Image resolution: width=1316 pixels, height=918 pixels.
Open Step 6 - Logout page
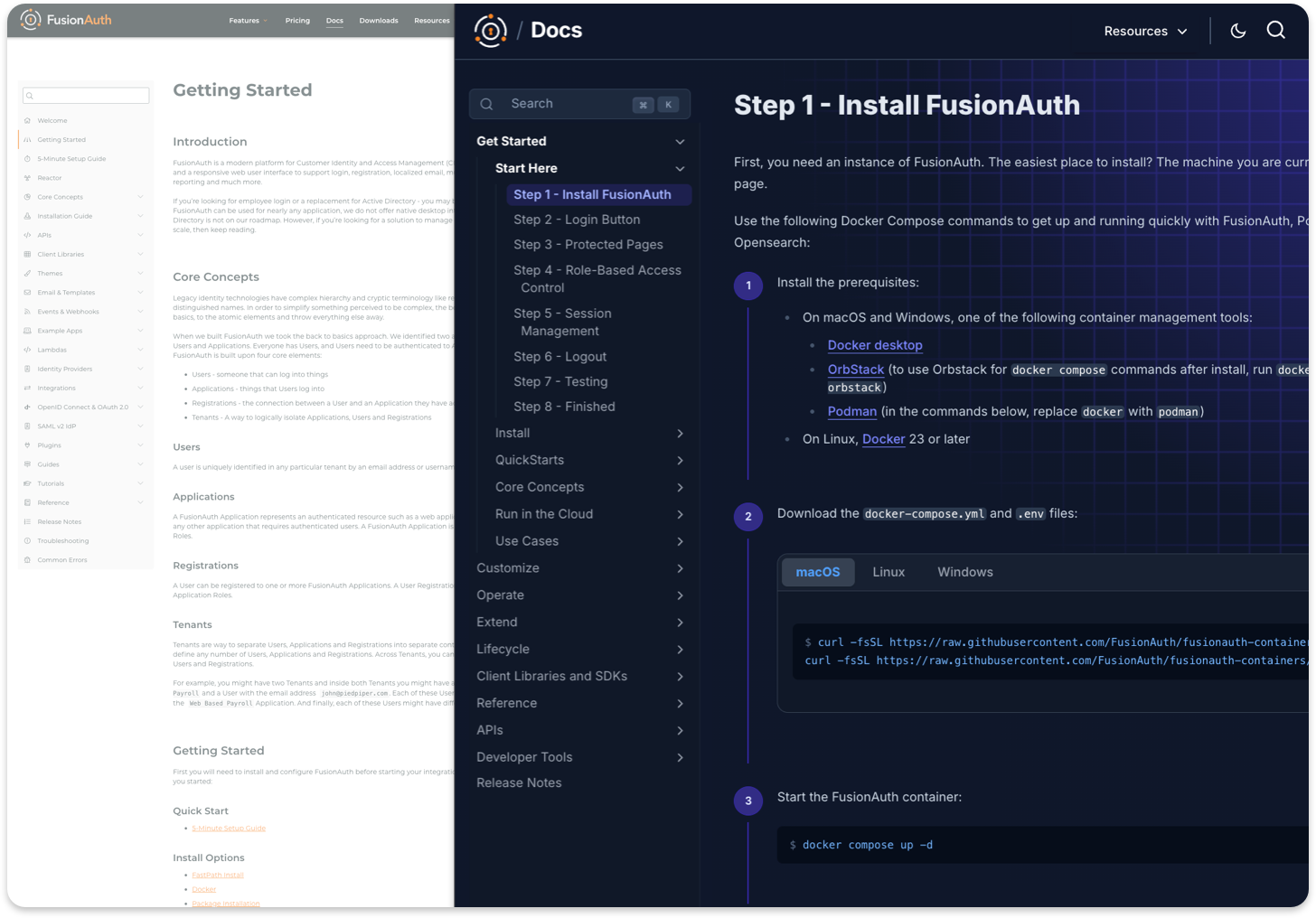coord(560,357)
